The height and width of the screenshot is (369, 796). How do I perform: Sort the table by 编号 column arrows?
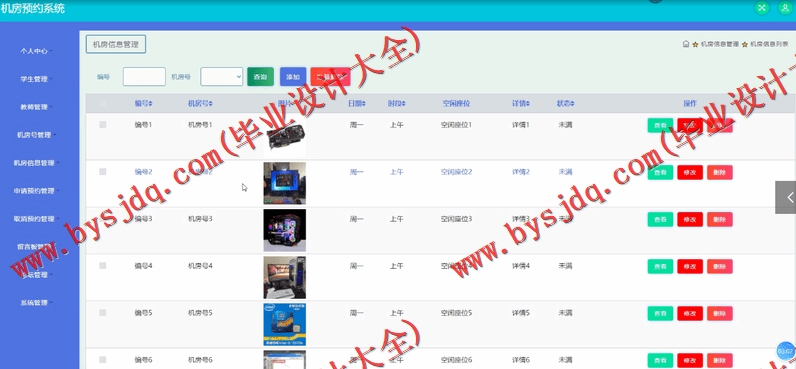[x=150, y=104]
